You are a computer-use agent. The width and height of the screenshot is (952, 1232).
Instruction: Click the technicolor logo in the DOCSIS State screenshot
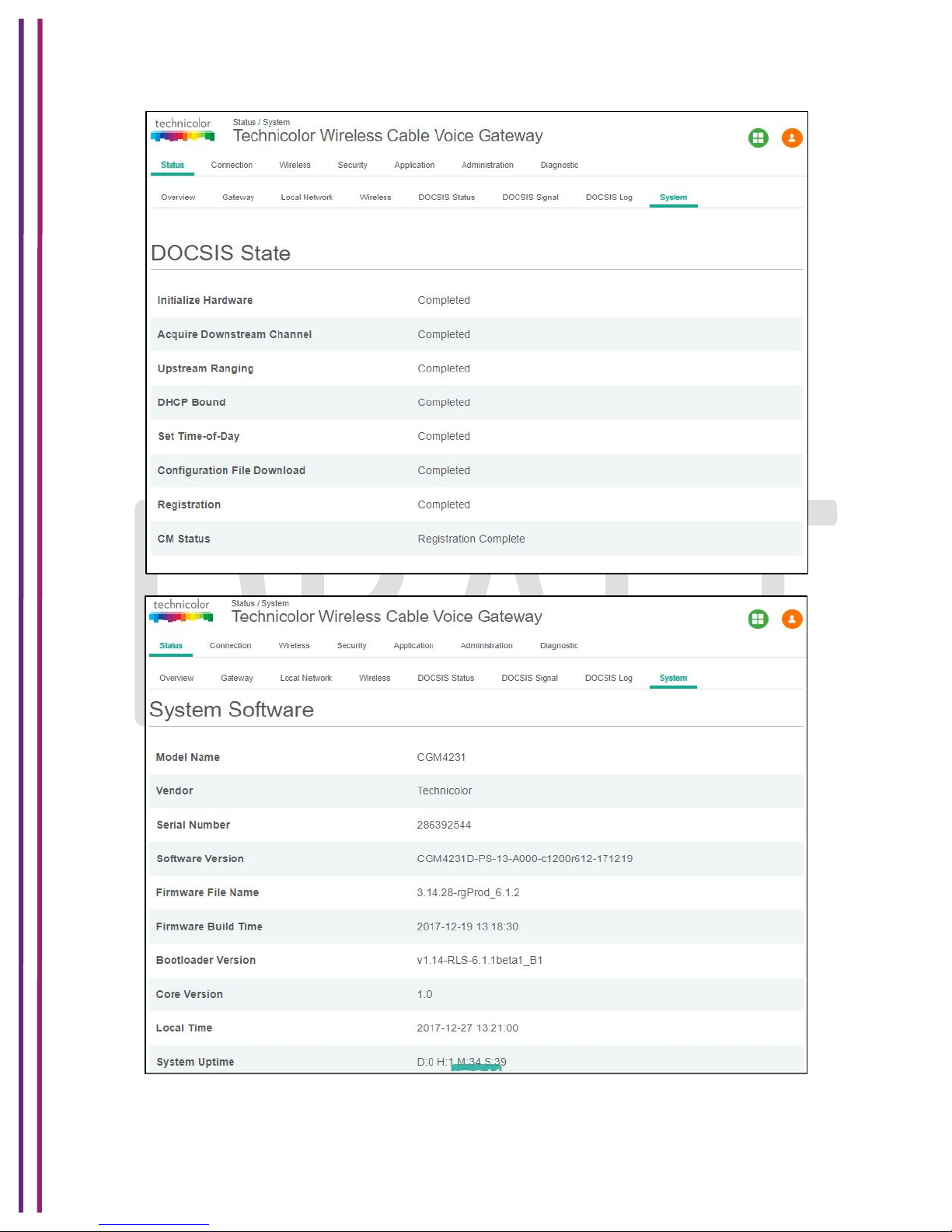point(183,130)
